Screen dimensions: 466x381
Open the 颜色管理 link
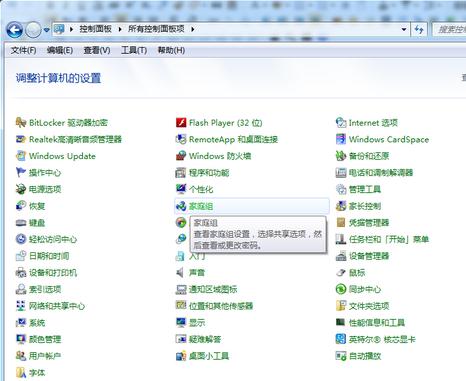click(x=45, y=339)
